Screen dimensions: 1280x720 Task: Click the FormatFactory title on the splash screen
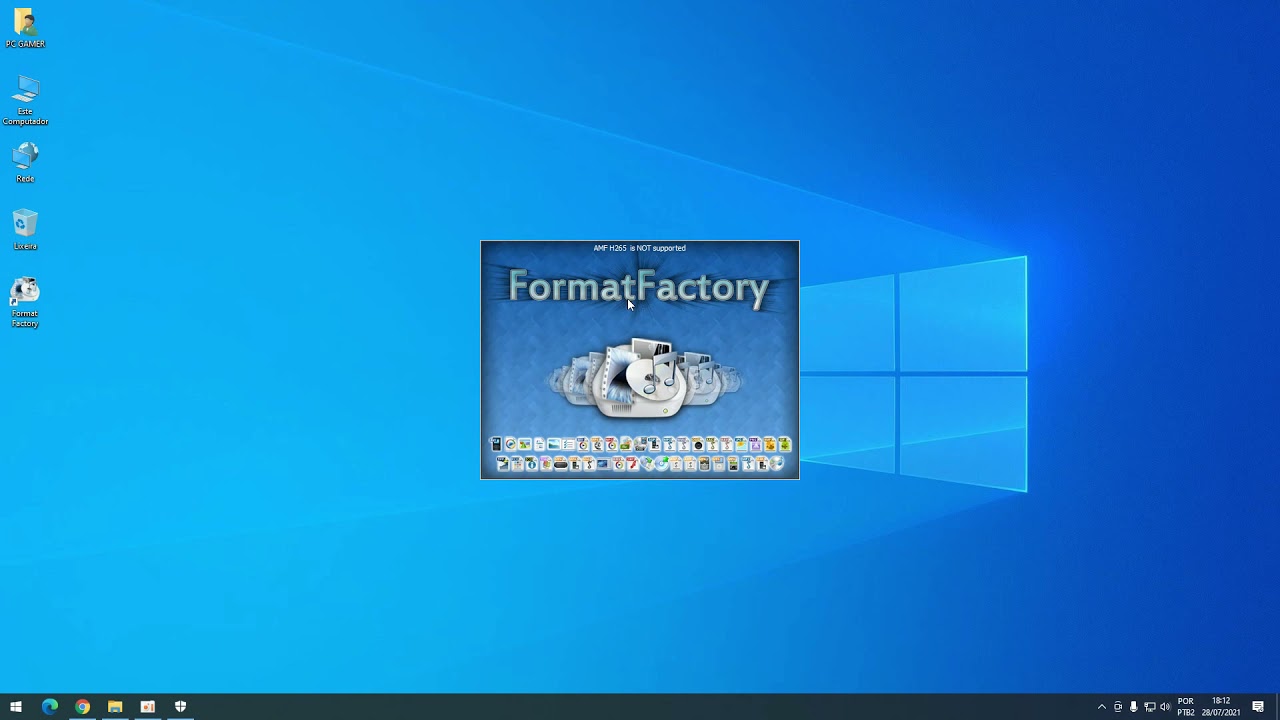pos(639,287)
